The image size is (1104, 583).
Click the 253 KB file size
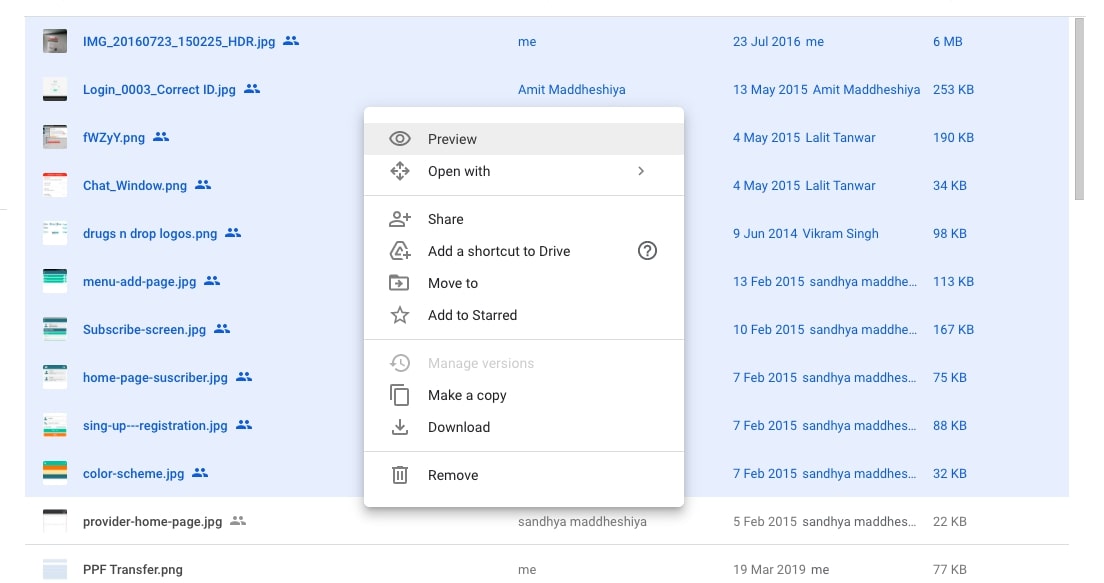point(953,89)
